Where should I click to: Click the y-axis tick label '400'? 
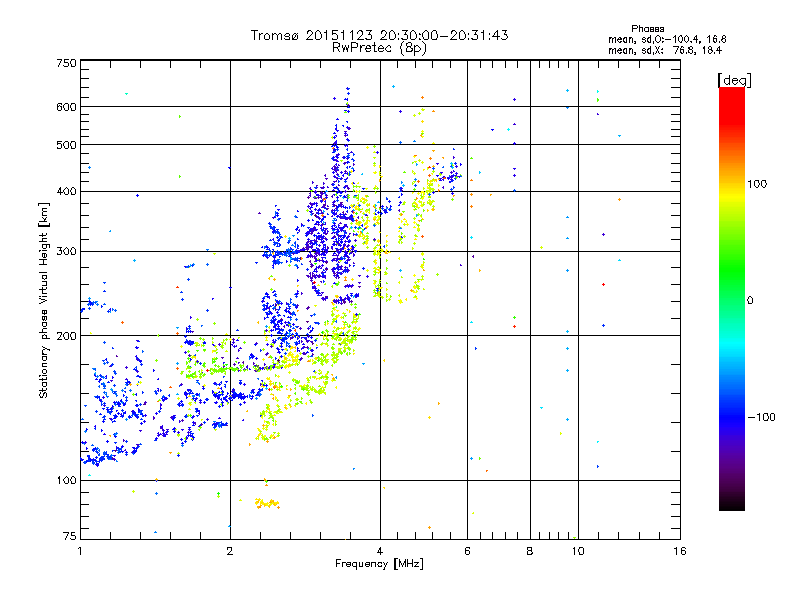[x=66, y=192]
